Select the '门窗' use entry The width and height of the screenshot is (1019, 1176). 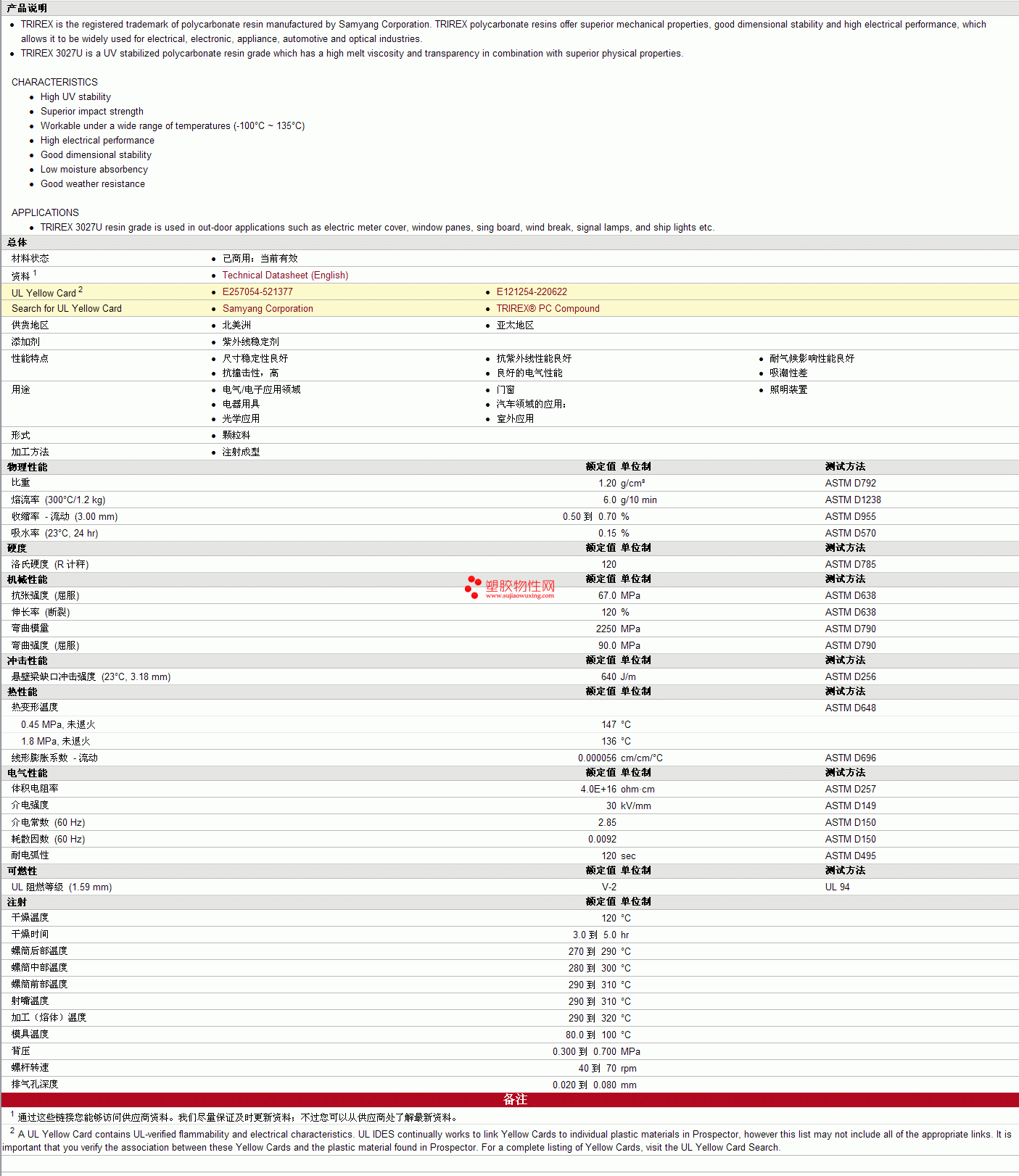tap(506, 390)
